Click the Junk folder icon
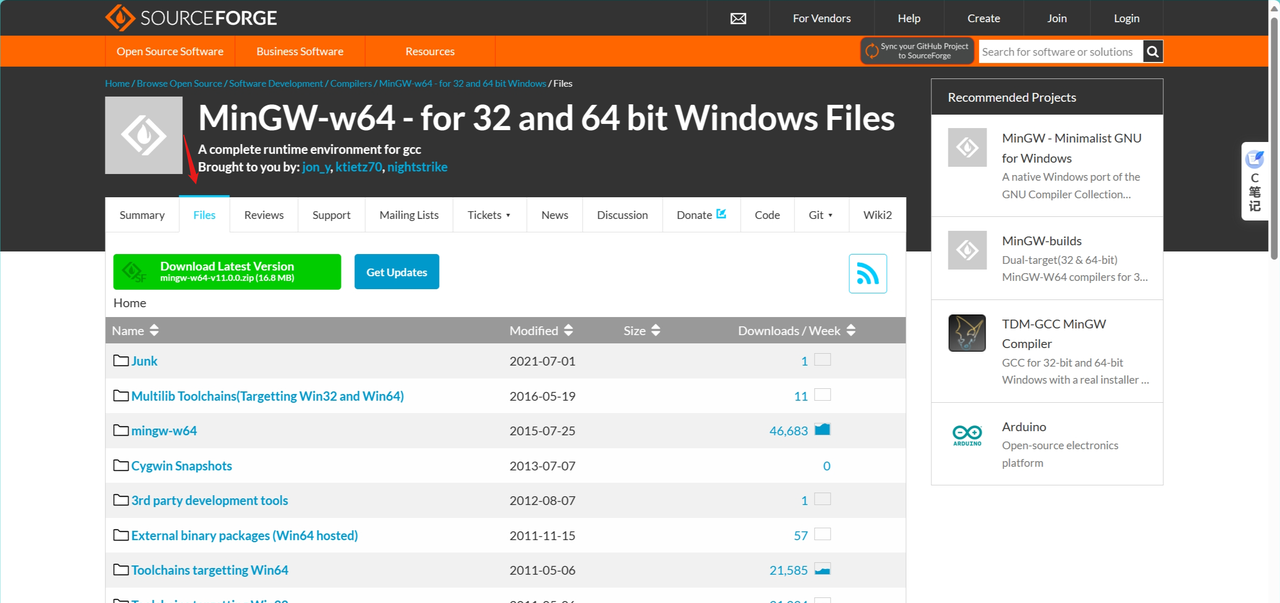Image resolution: width=1280 pixels, height=603 pixels. [x=121, y=361]
